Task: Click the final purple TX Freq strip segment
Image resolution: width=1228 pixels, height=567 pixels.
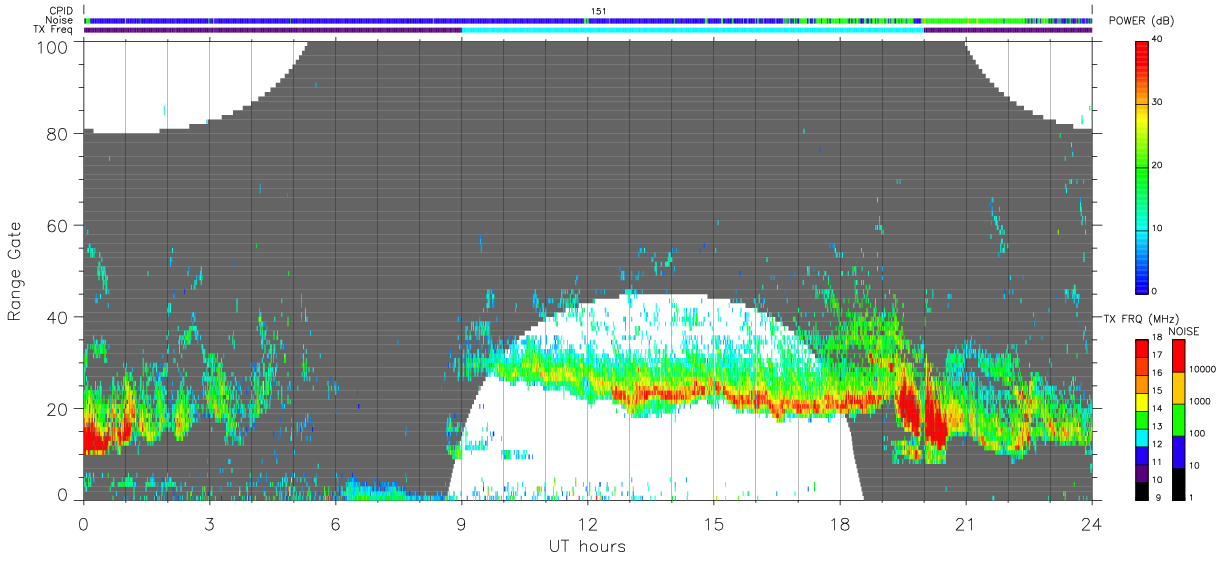Action: 1008,30
